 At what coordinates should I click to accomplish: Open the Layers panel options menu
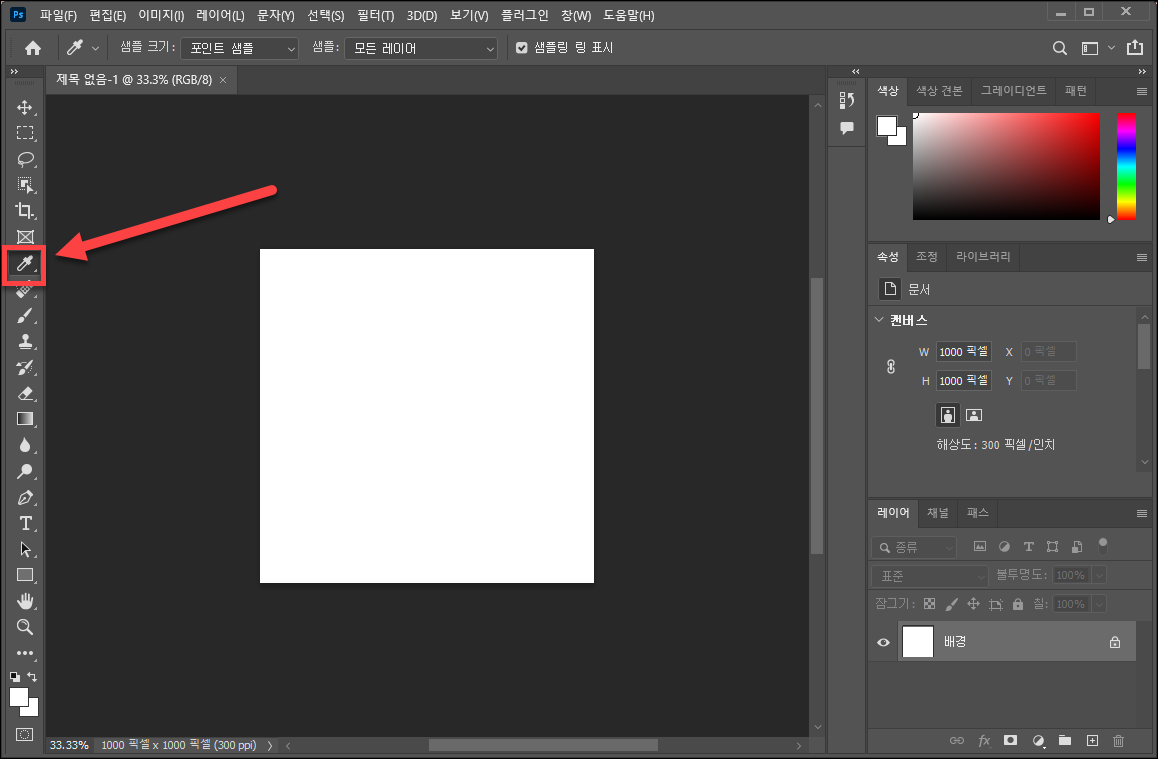click(1142, 513)
